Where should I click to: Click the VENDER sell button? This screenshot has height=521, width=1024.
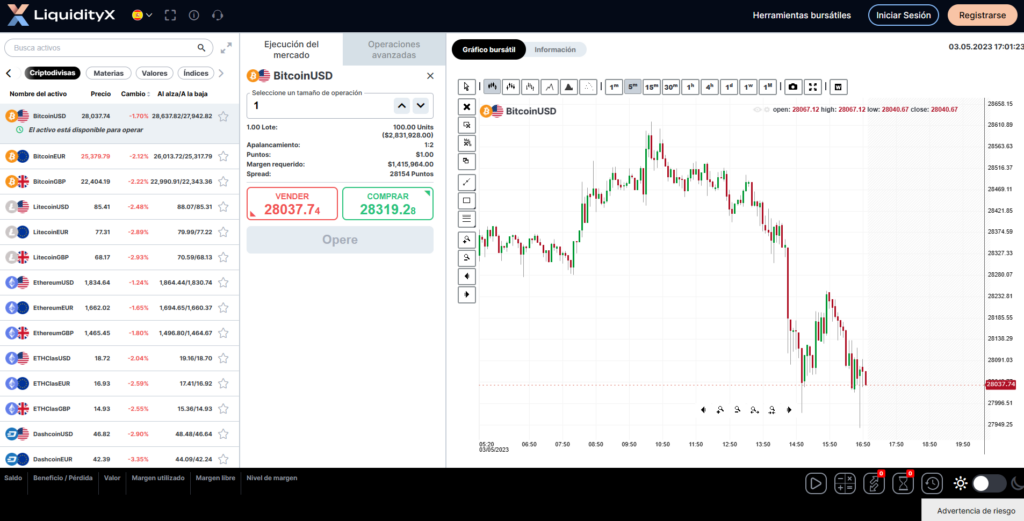(292, 204)
